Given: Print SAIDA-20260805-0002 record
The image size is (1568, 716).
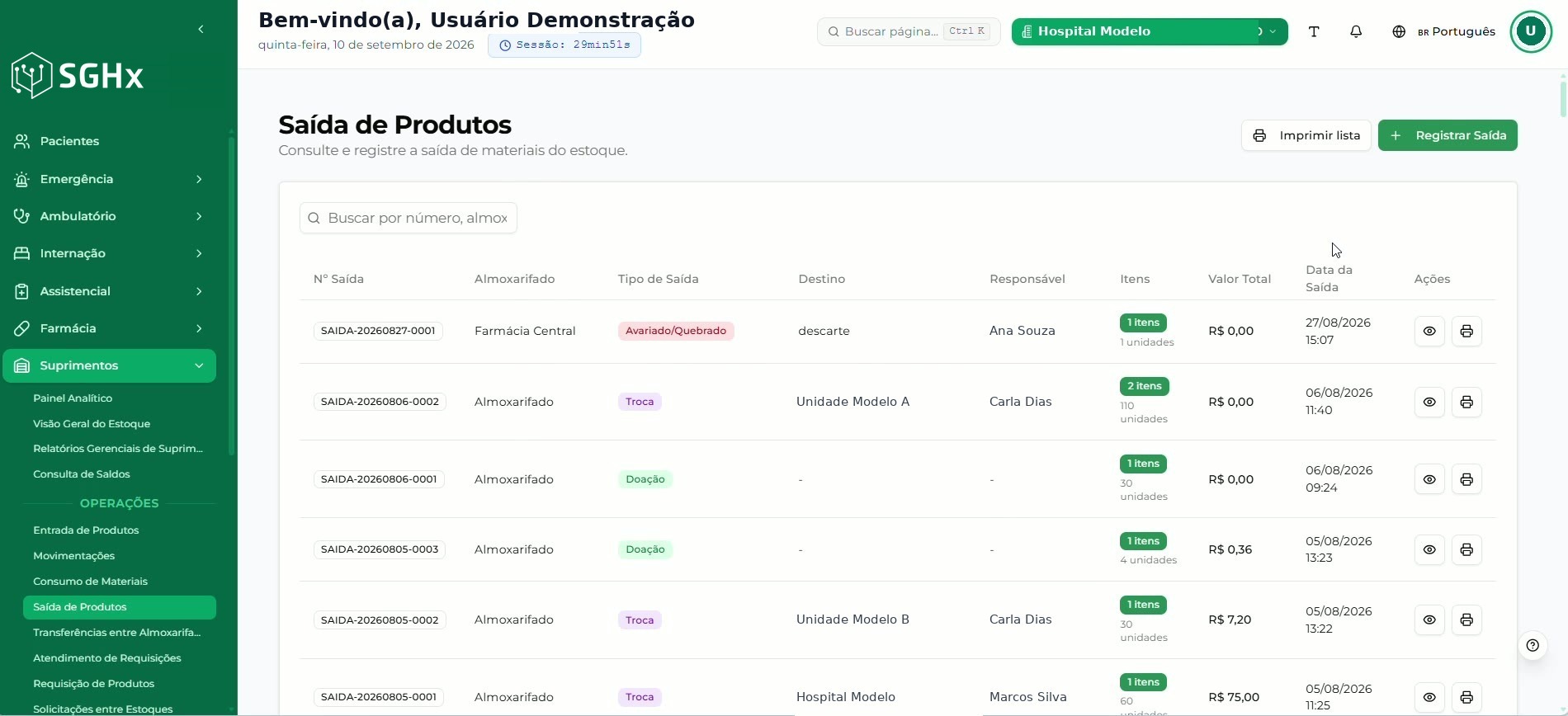Looking at the screenshot, I should [x=1466, y=619].
